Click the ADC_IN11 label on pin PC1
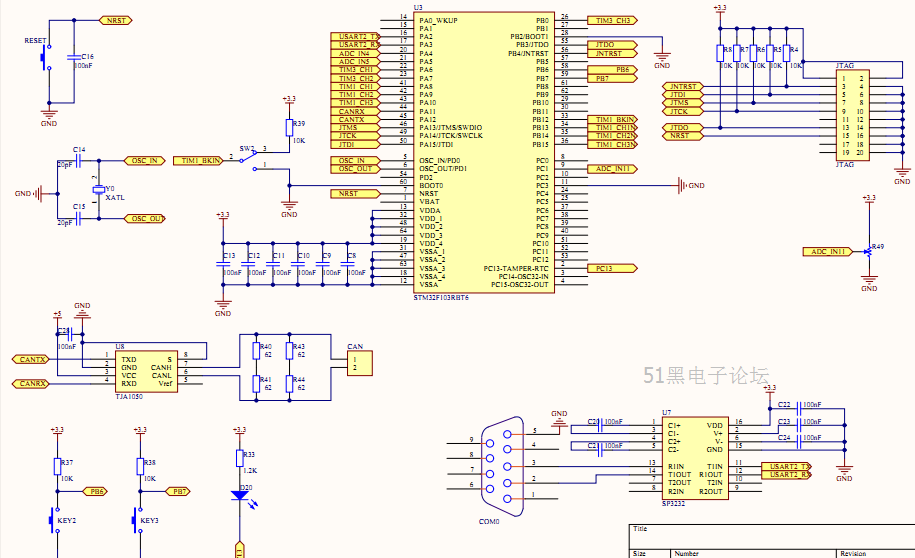 (x=613, y=169)
